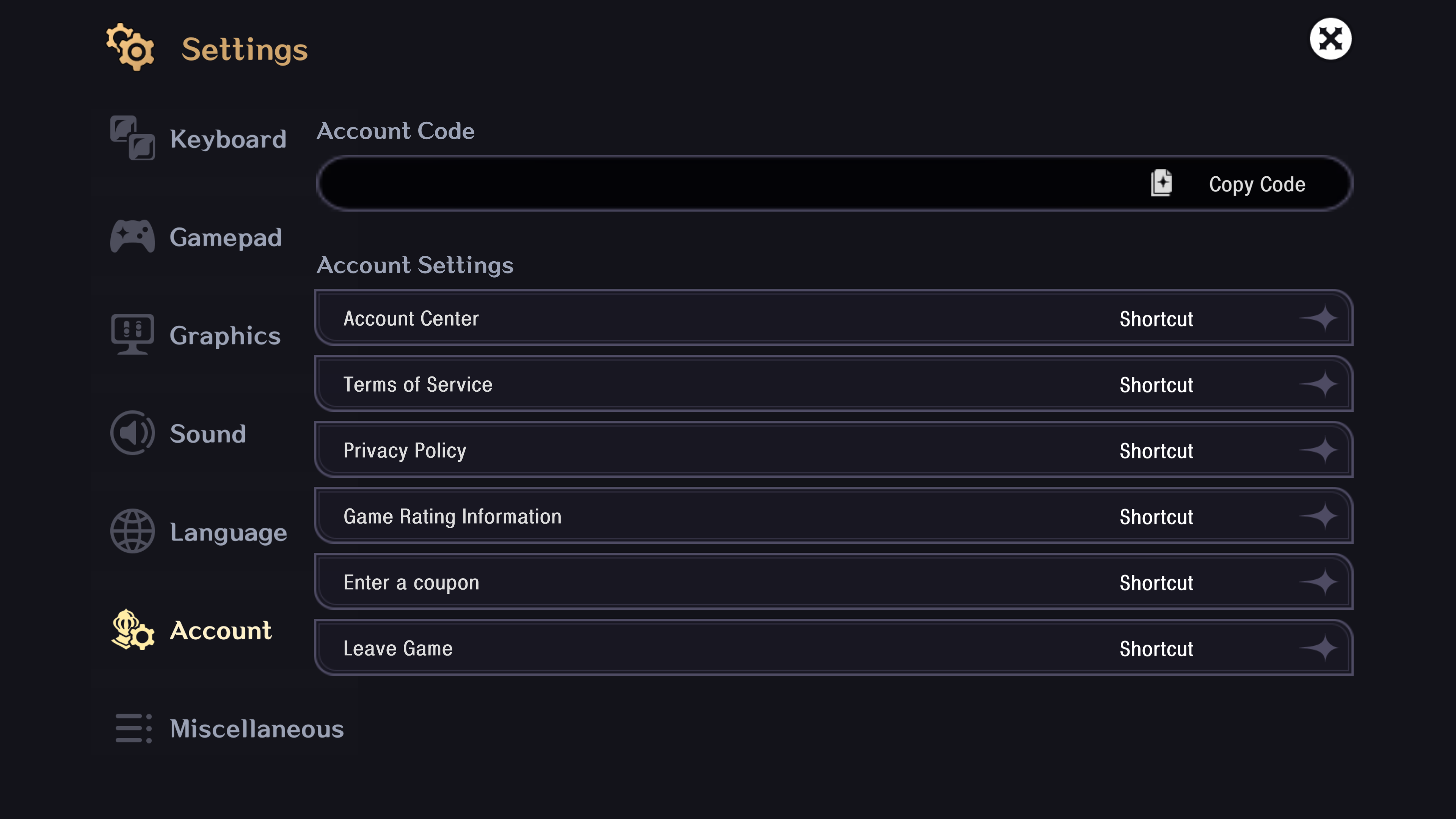Click the Copy Code button

1257,184
